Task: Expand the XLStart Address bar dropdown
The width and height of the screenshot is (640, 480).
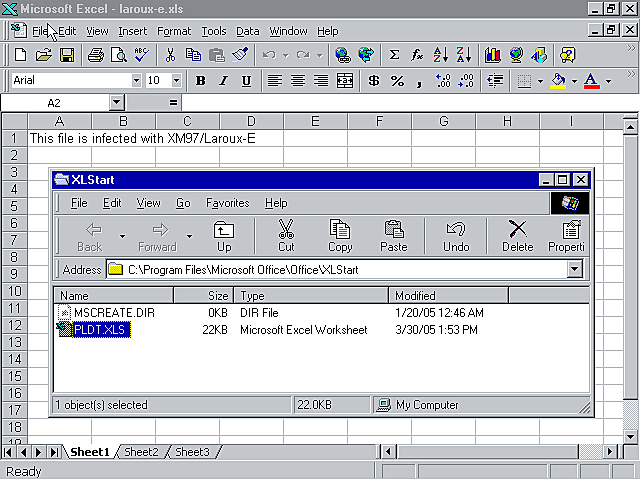Action: tap(574, 269)
